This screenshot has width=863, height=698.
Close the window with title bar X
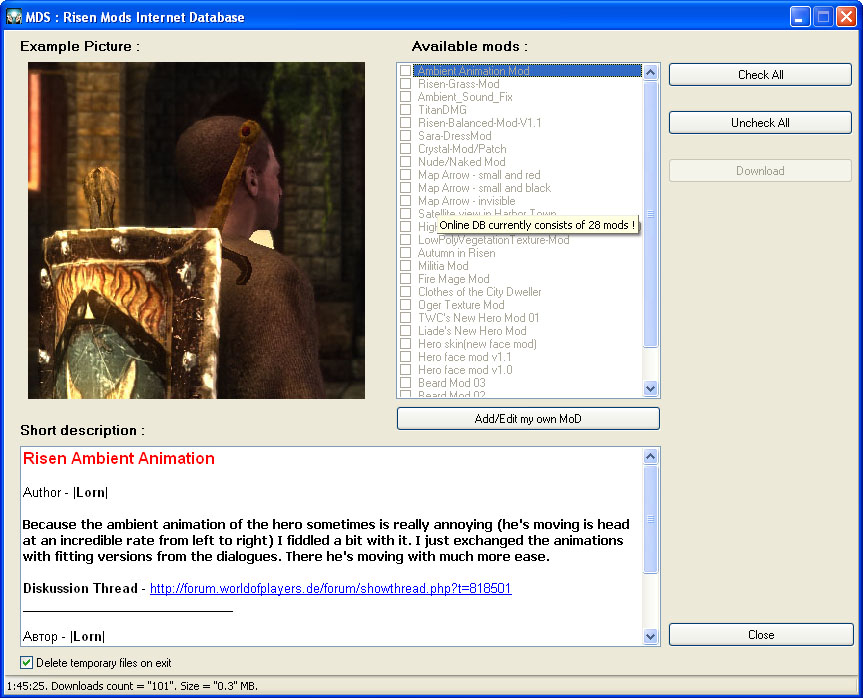(846, 17)
